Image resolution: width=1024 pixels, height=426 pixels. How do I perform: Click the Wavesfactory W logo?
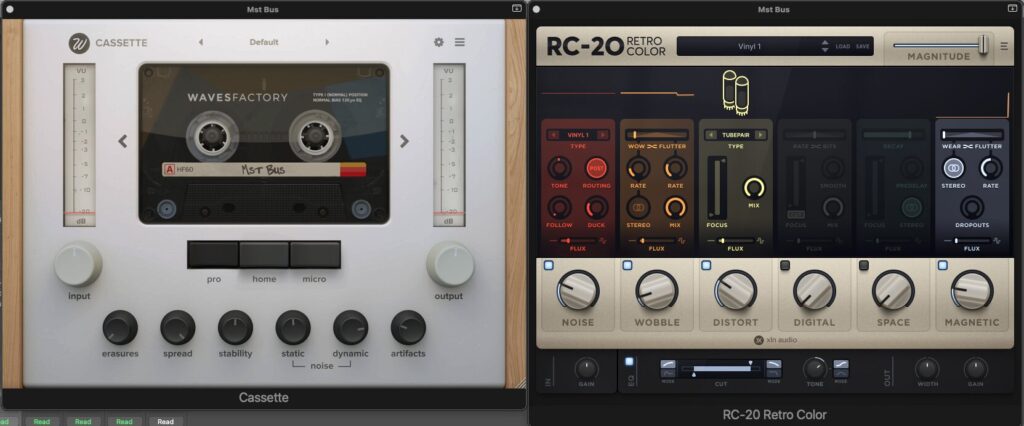80,43
